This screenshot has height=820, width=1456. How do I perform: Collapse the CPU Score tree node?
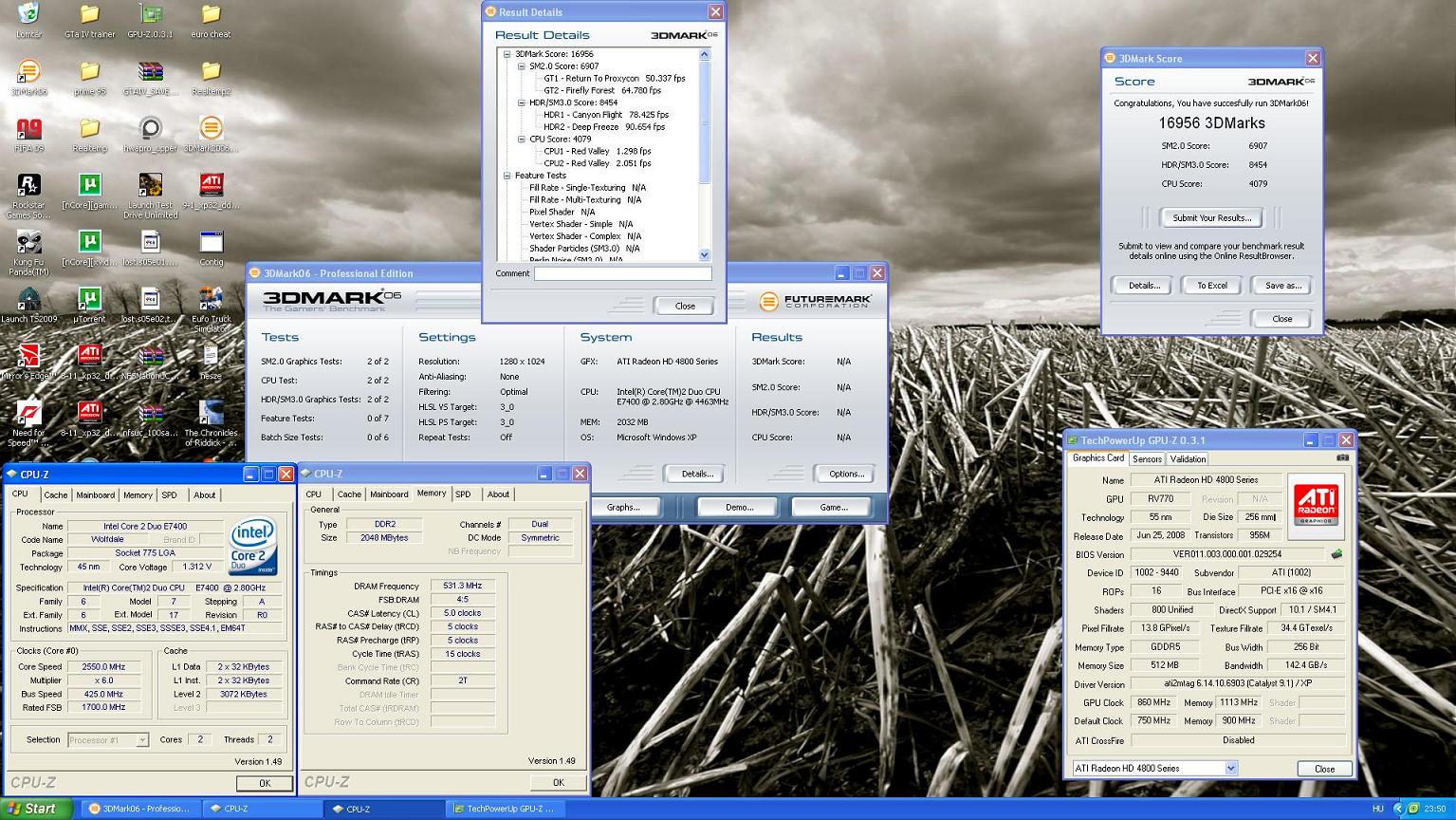tap(521, 139)
